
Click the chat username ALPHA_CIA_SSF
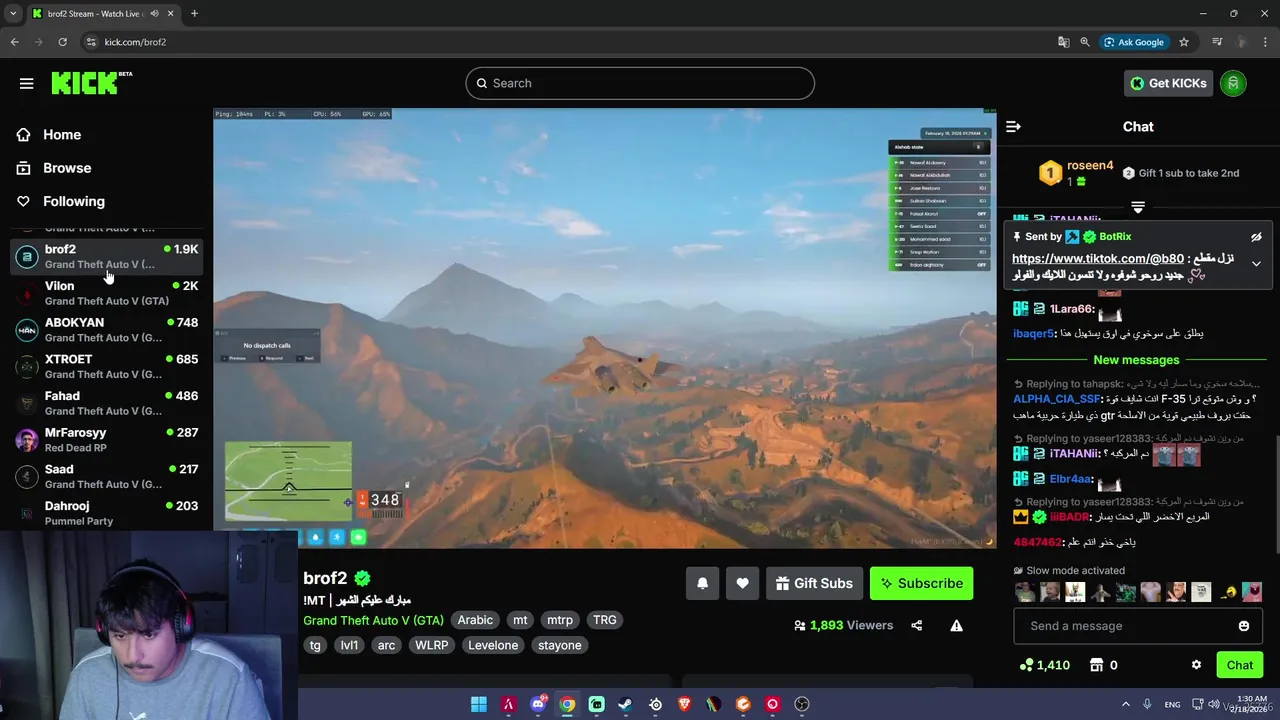1057,399
